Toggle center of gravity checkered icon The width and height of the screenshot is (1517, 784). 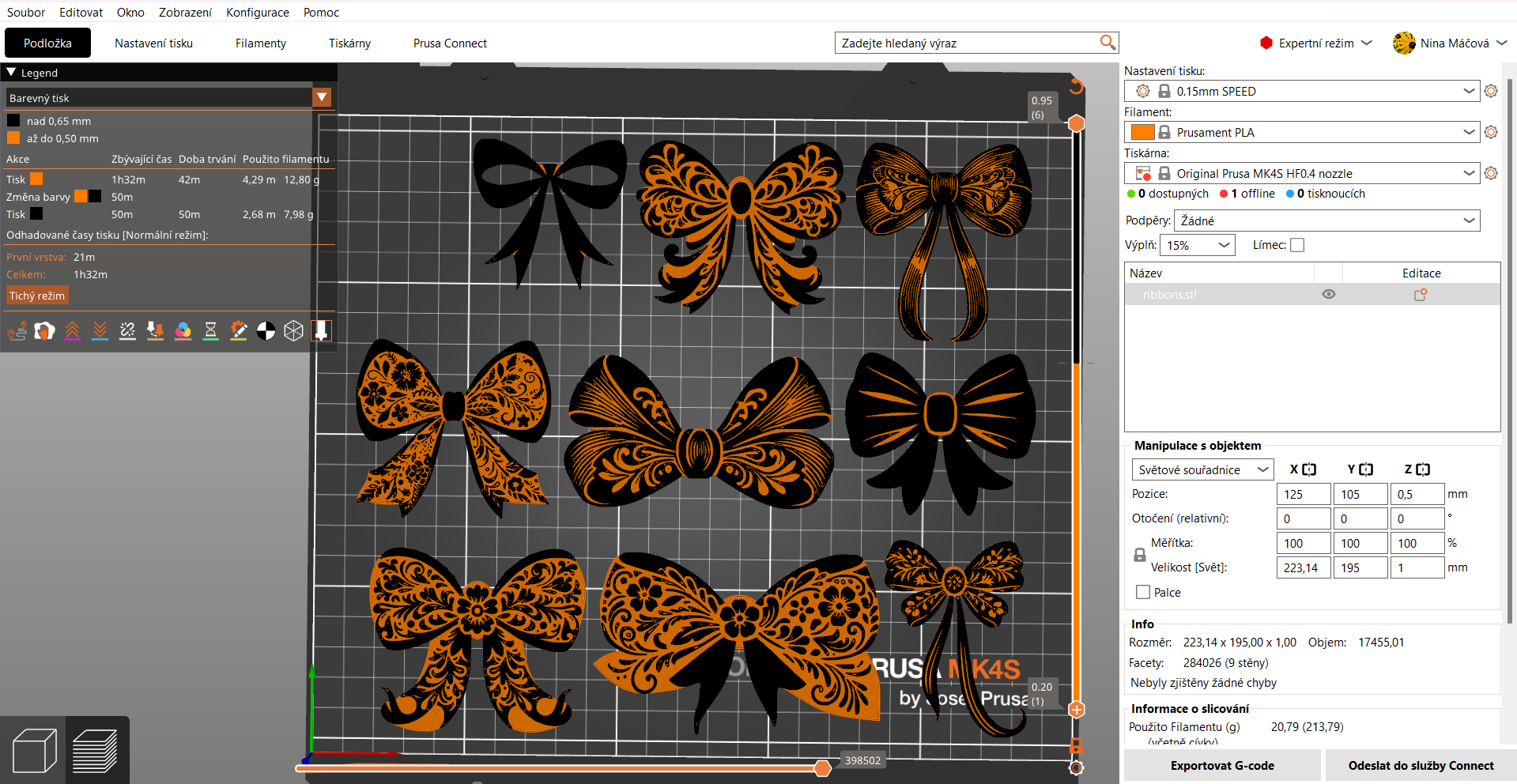tap(266, 331)
